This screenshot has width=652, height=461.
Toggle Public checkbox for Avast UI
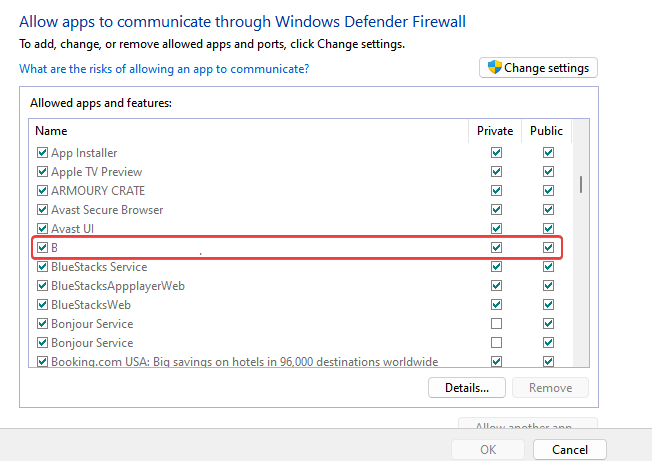(548, 229)
